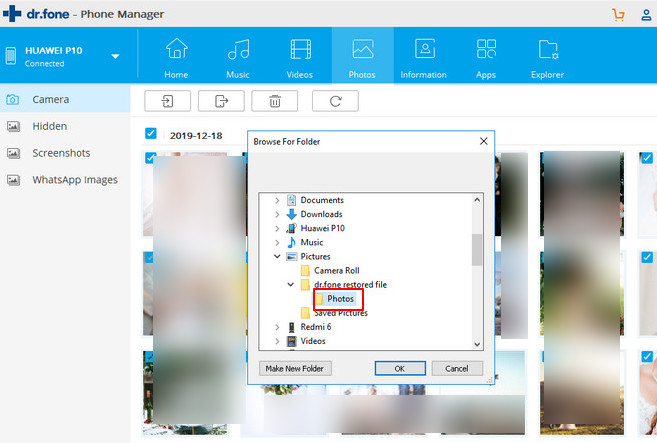The image size is (657, 443).
Task: Click the folder tree scrollbar thumb
Action: pyautogui.click(x=477, y=249)
